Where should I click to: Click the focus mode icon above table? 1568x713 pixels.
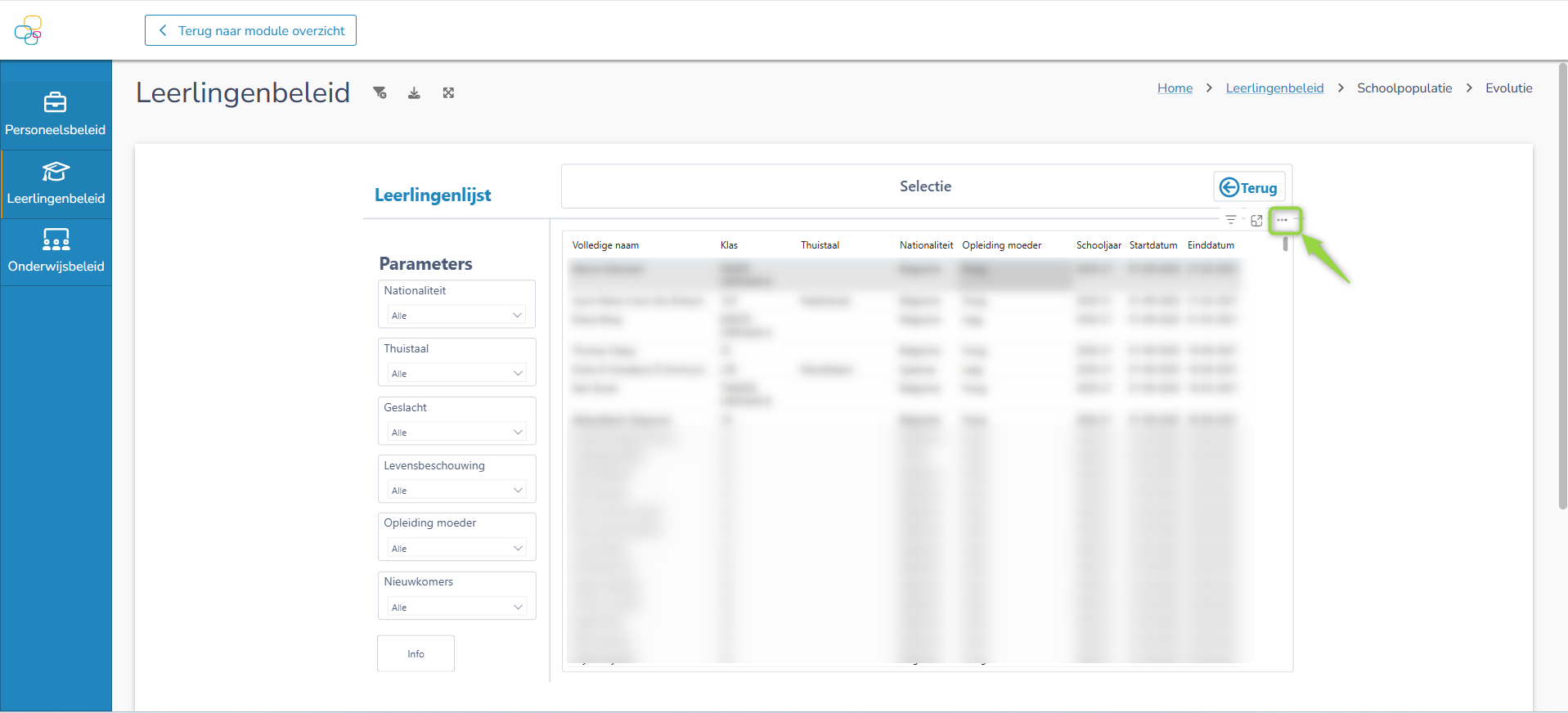pos(1256,221)
